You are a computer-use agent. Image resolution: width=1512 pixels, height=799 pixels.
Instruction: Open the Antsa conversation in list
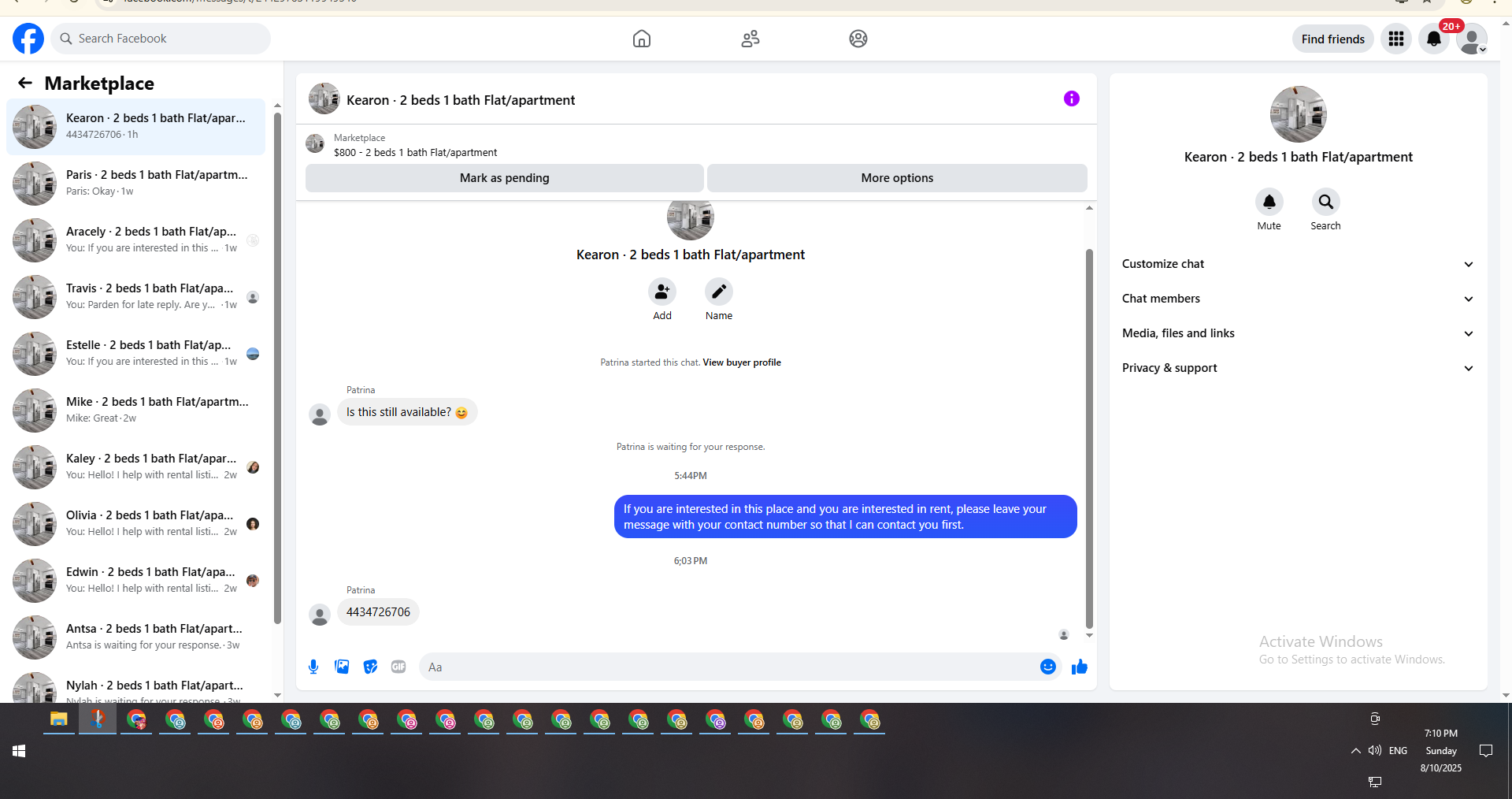pos(135,637)
